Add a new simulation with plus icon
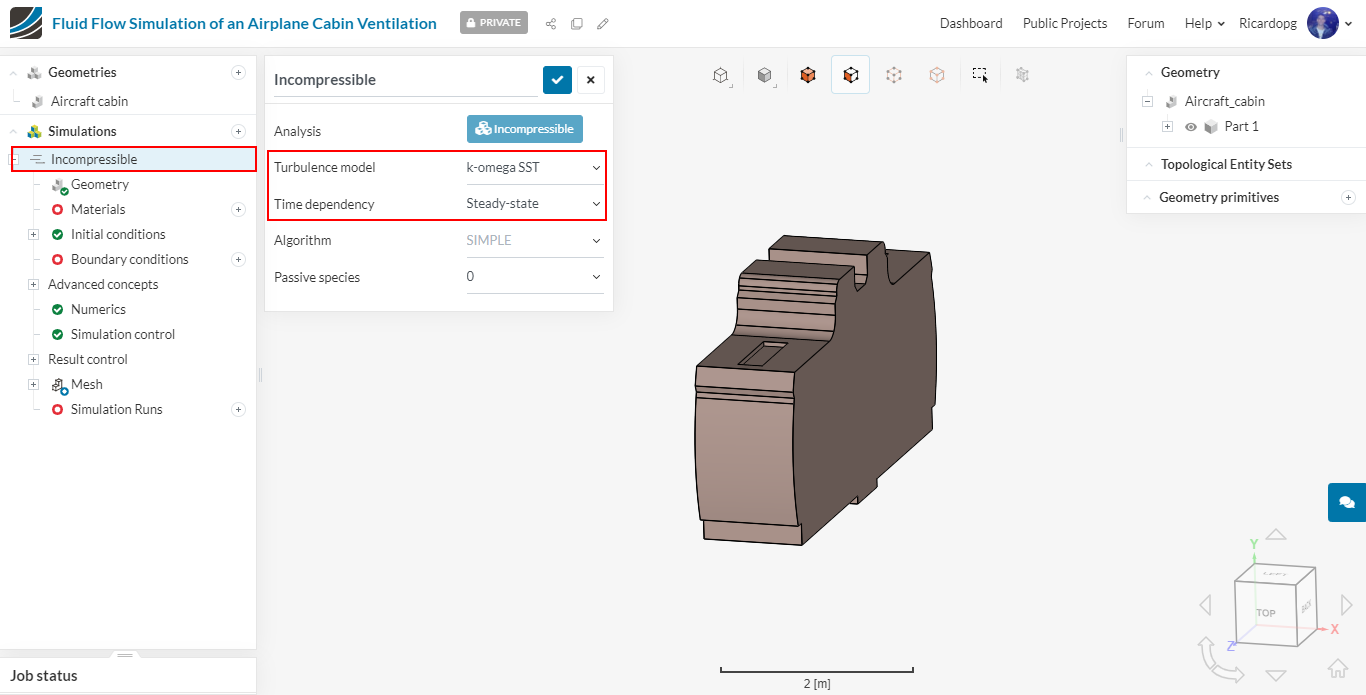 tap(238, 131)
